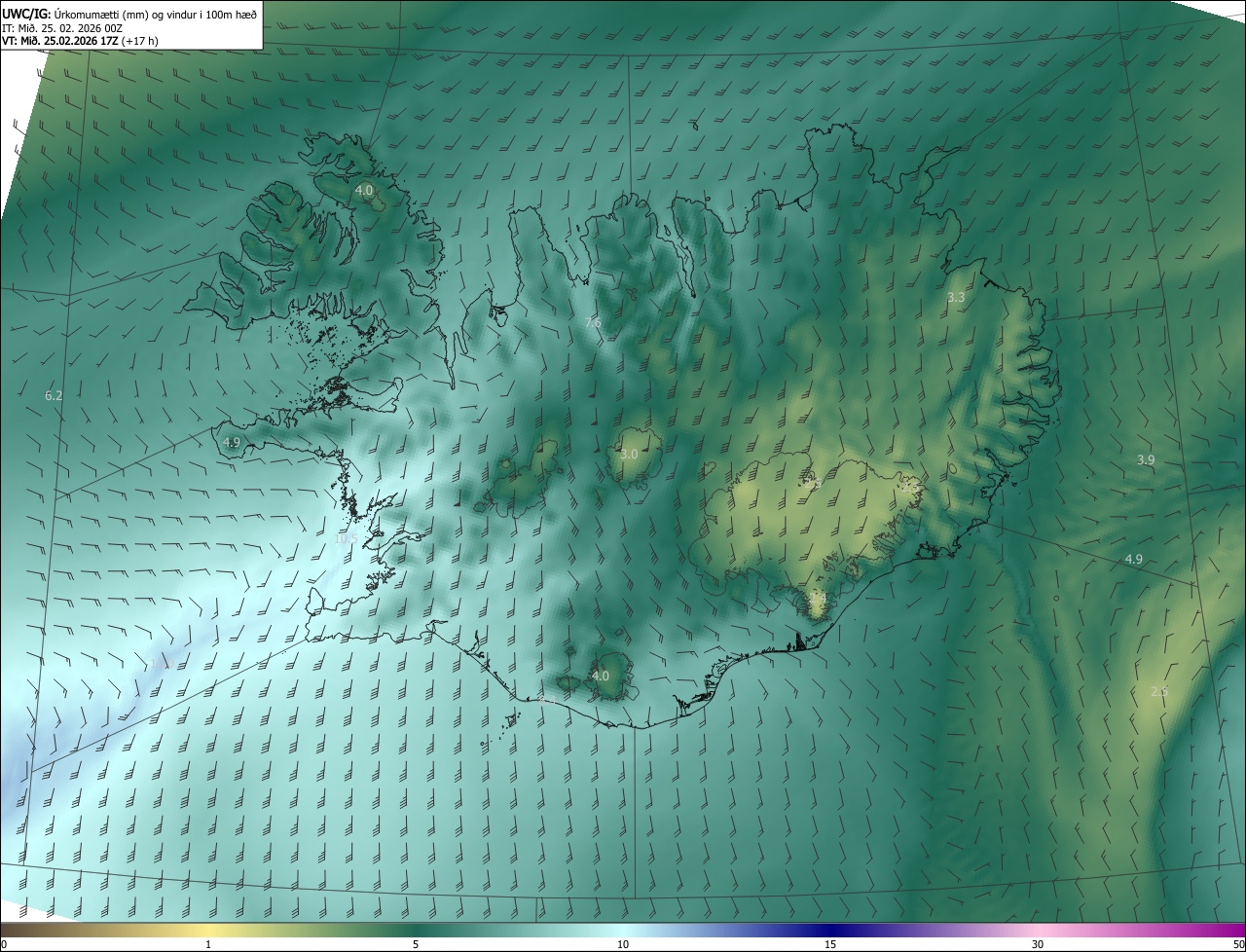The image size is (1246, 952).
Task: Click the 10.5 value label near Reykjavík
Action: click(x=347, y=538)
